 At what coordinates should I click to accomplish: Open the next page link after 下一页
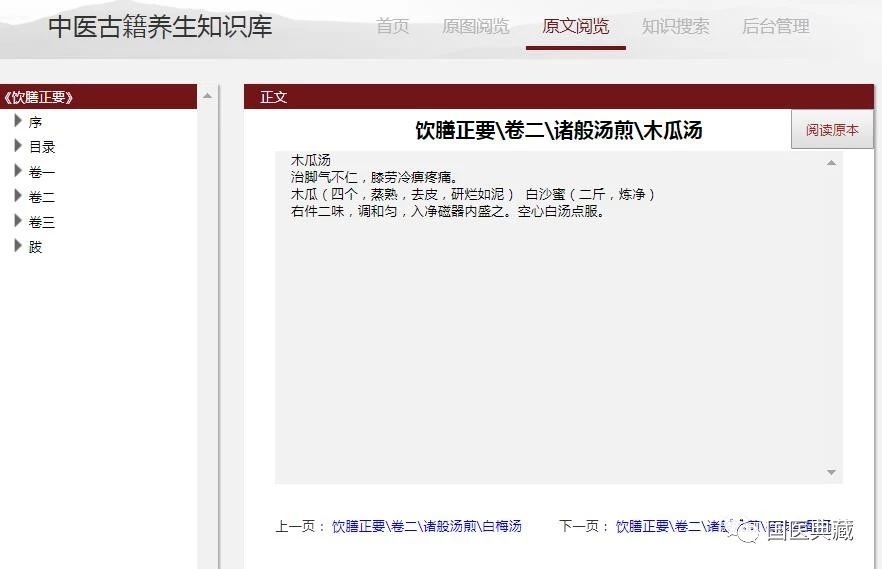click(x=724, y=526)
